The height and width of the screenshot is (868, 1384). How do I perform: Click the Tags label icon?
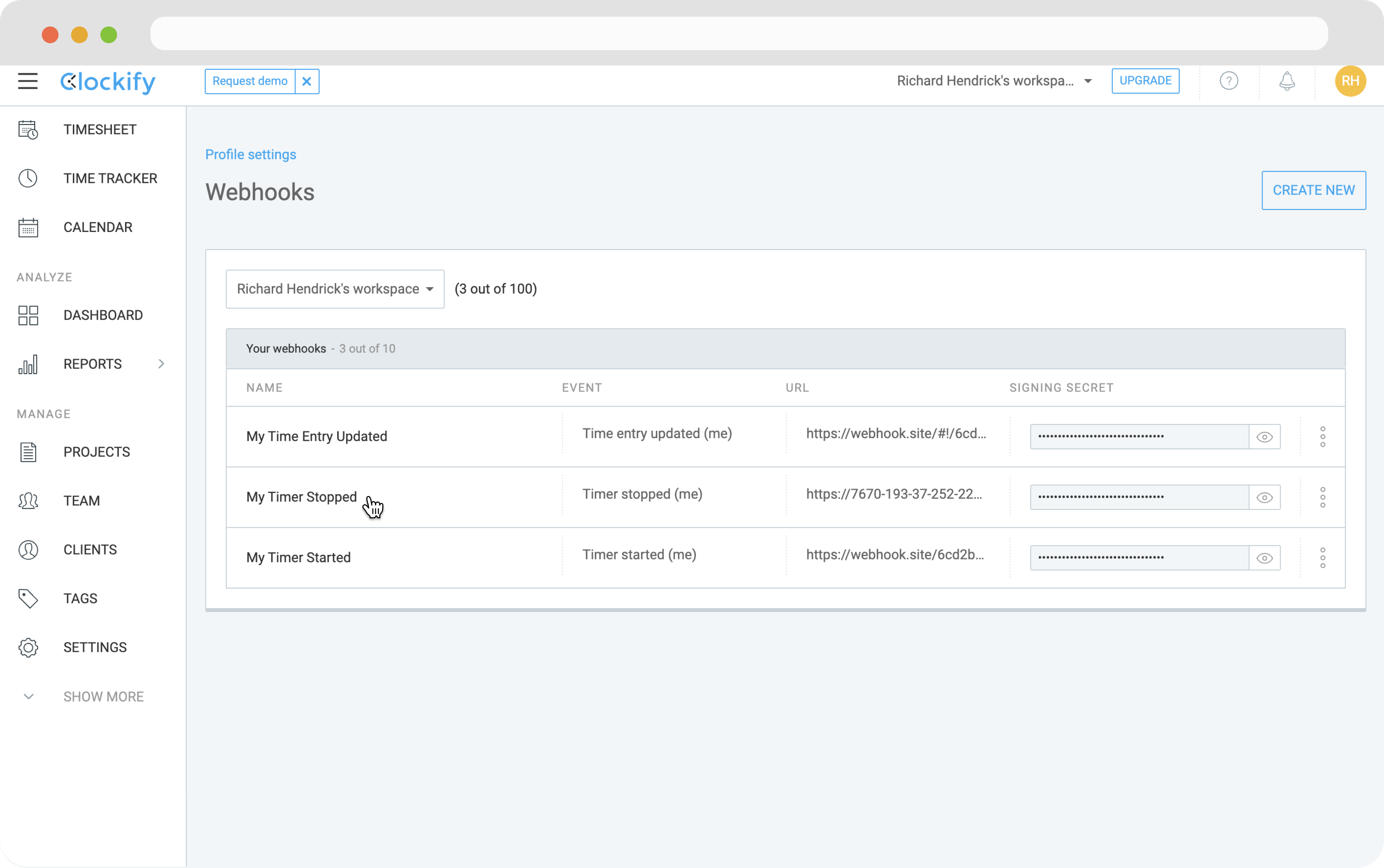(28, 598)
